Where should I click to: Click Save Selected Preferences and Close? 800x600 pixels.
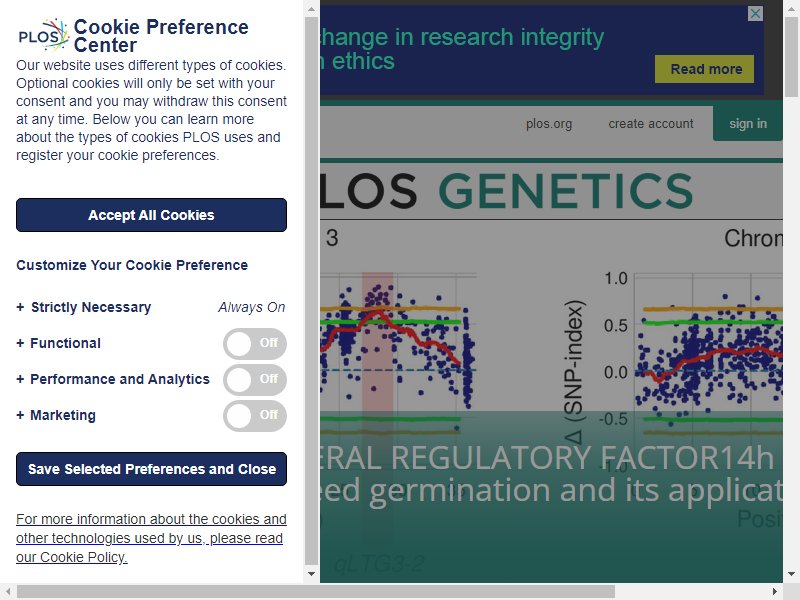tap(152, 469)
